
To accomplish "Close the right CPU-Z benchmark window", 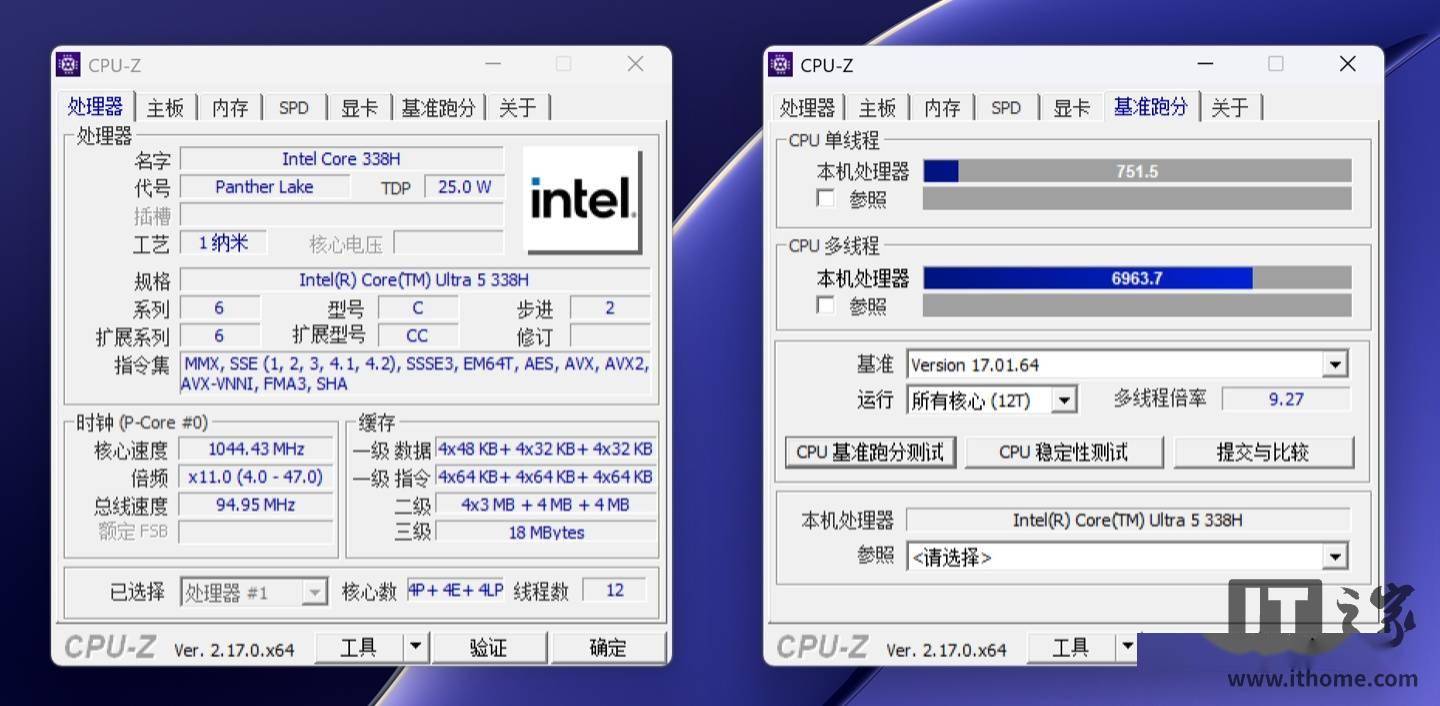I will pyautogui.click(x=1347, y=64).
